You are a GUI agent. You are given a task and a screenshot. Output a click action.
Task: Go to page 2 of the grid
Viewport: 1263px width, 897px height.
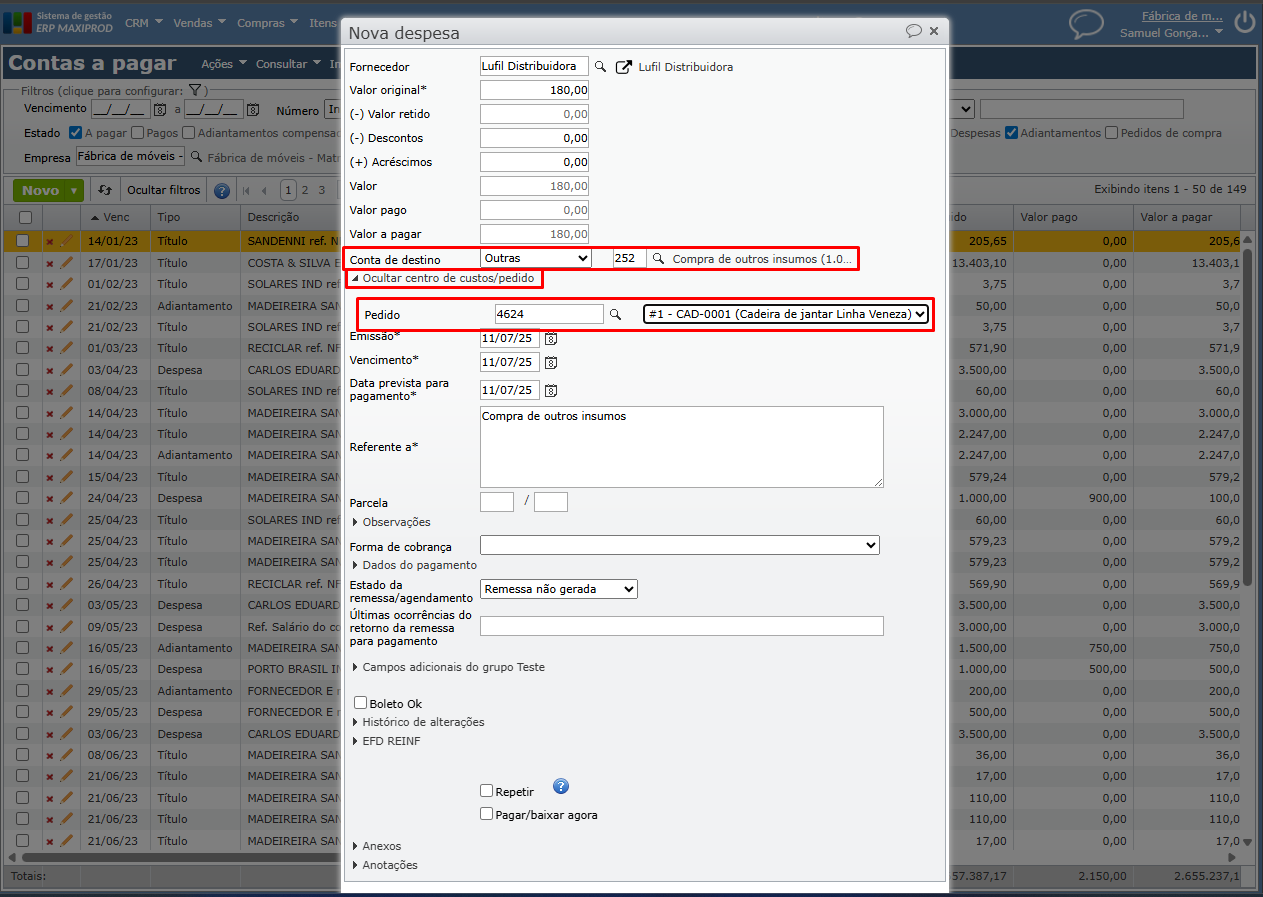pos(305,190)
